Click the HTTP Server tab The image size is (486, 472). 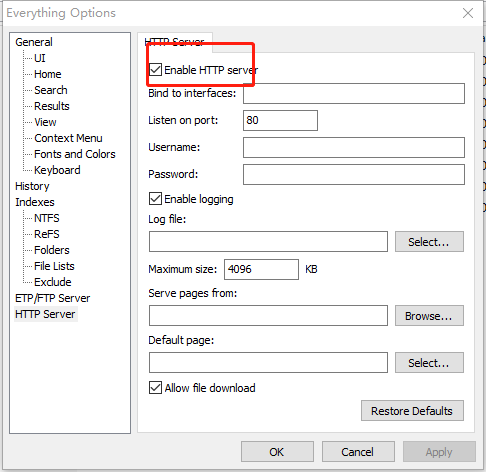pos(174,42)
